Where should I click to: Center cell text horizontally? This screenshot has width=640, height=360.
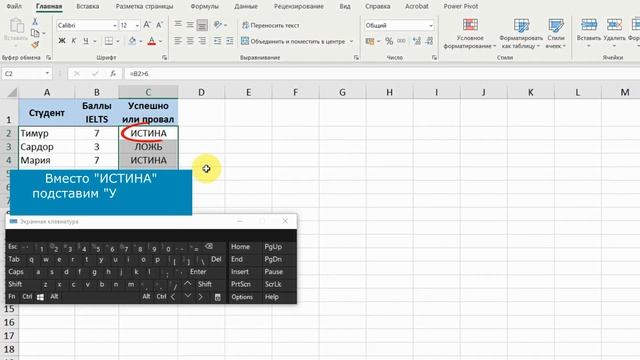pyautogui.click(x=190, y=41)
